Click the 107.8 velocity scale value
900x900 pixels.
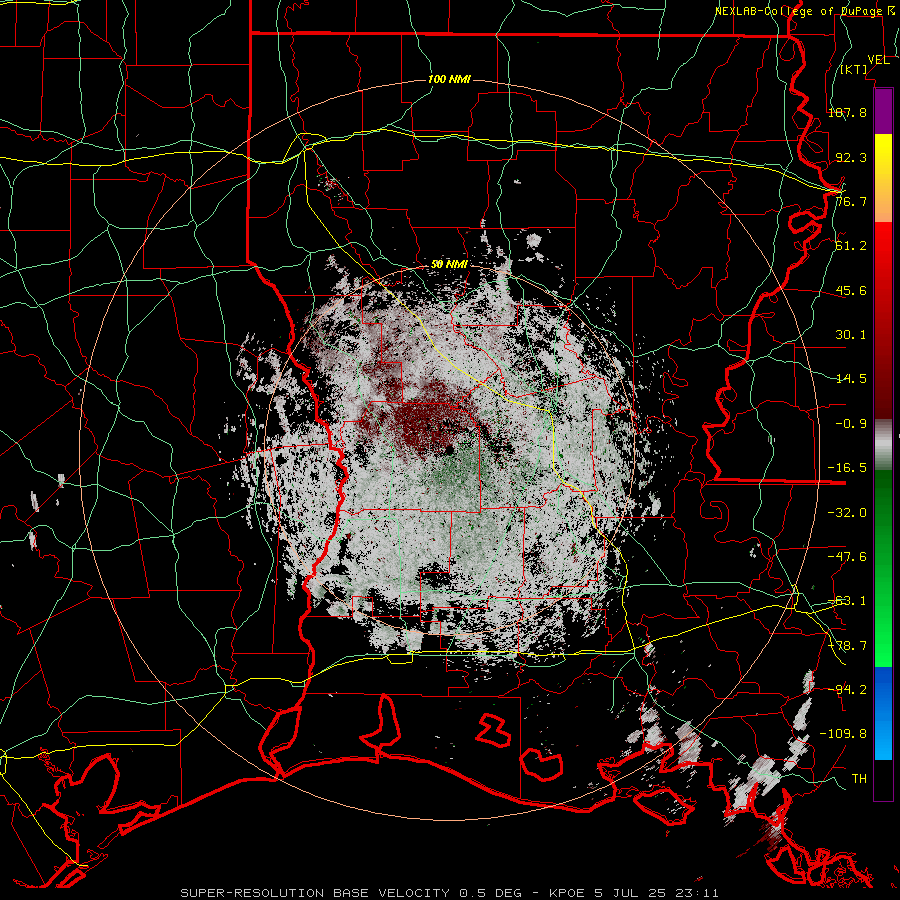847,112
